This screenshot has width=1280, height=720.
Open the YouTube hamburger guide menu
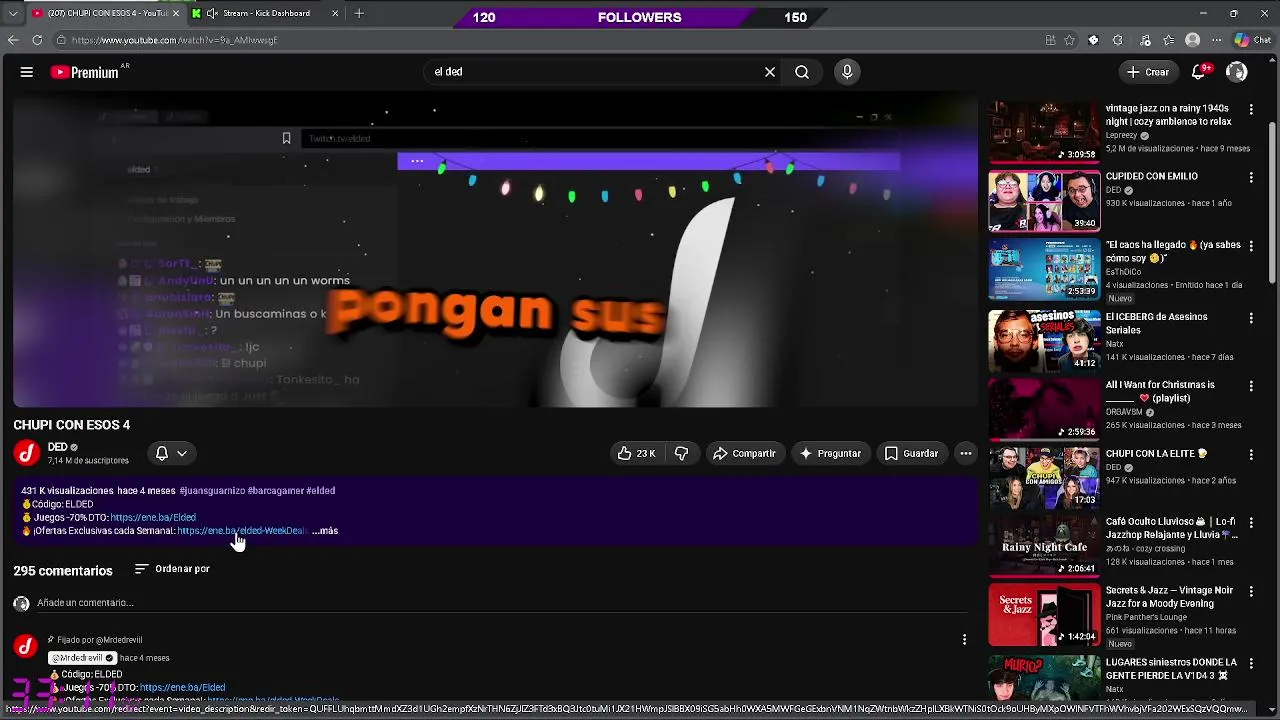click(27, 72)
